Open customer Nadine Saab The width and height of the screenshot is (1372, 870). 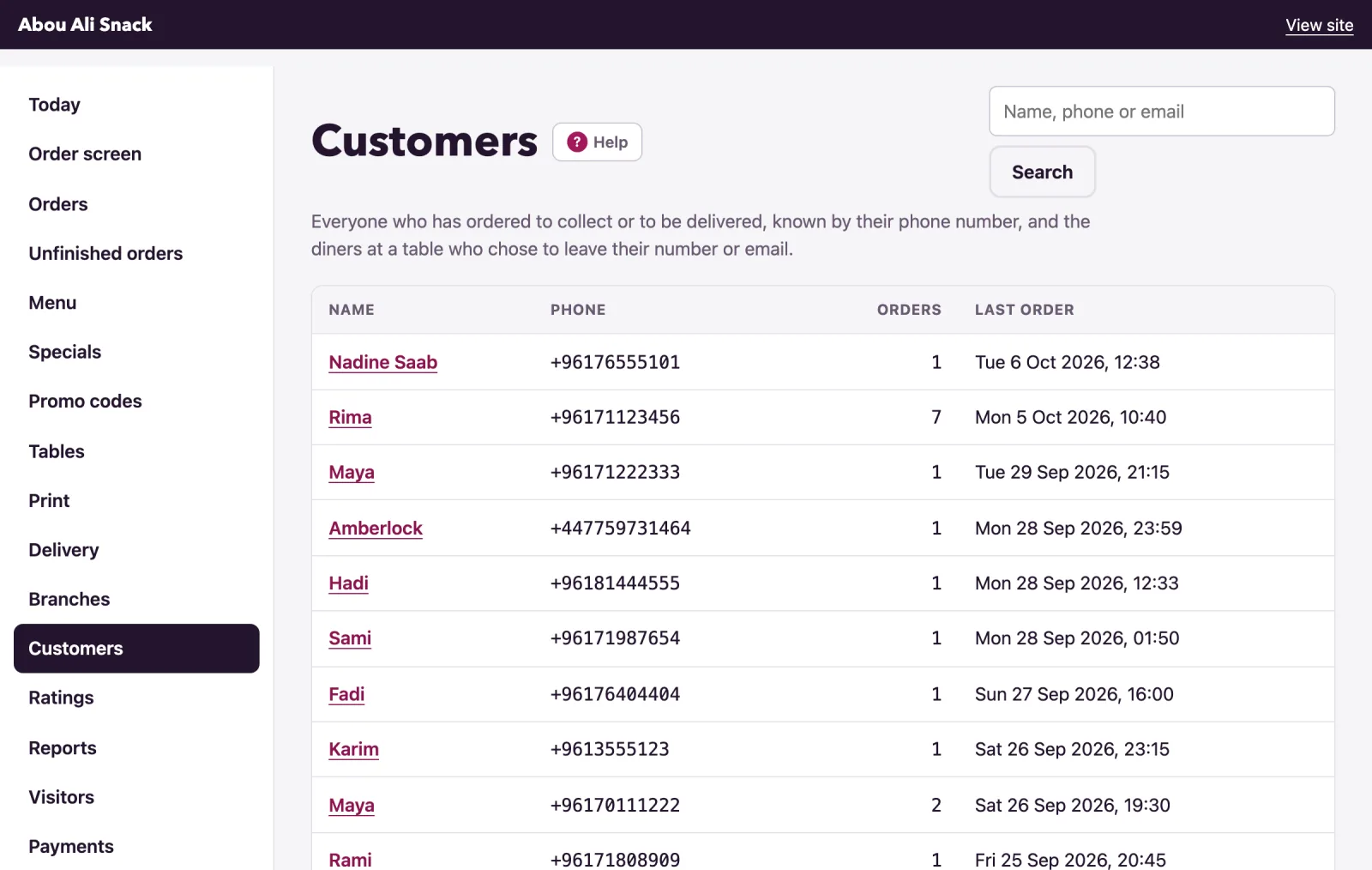[382, 362]
